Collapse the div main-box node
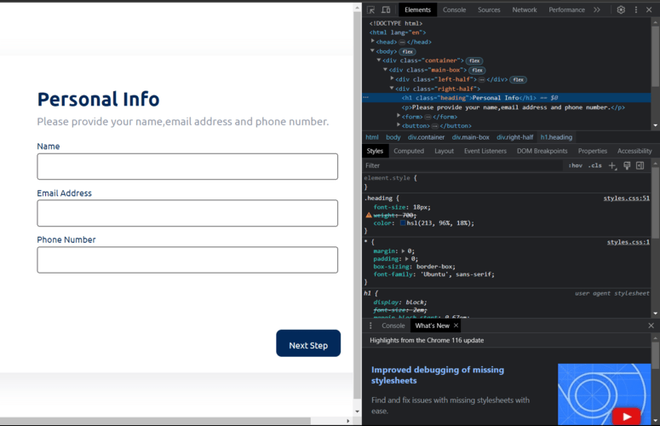 [385, 69]
